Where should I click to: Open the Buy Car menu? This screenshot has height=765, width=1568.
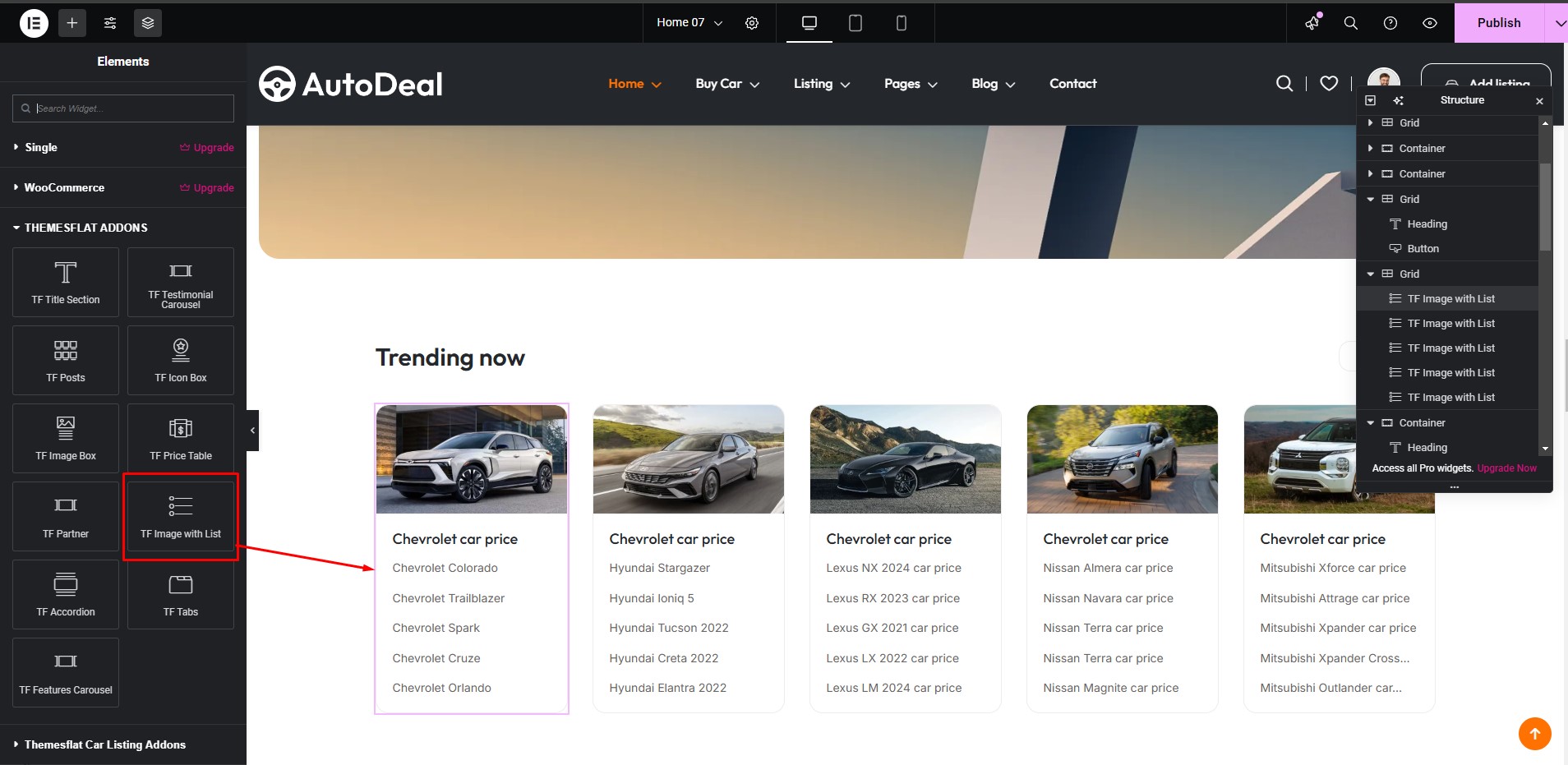727,84
